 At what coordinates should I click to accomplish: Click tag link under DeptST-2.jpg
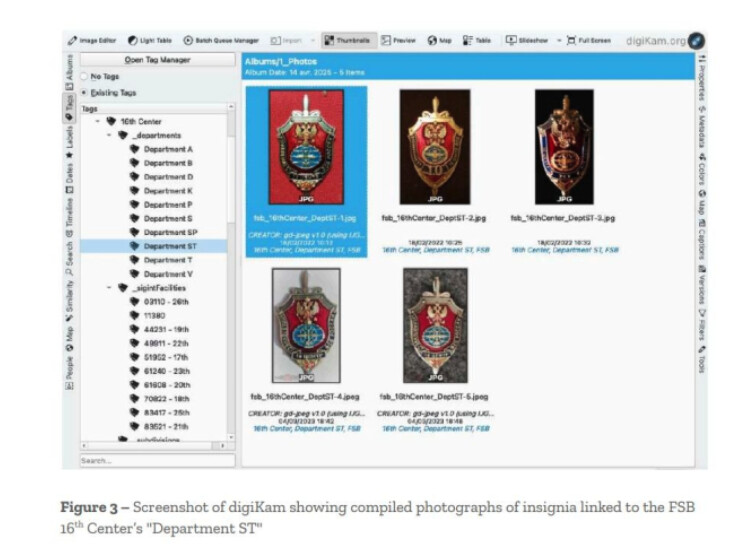(436, 250)
